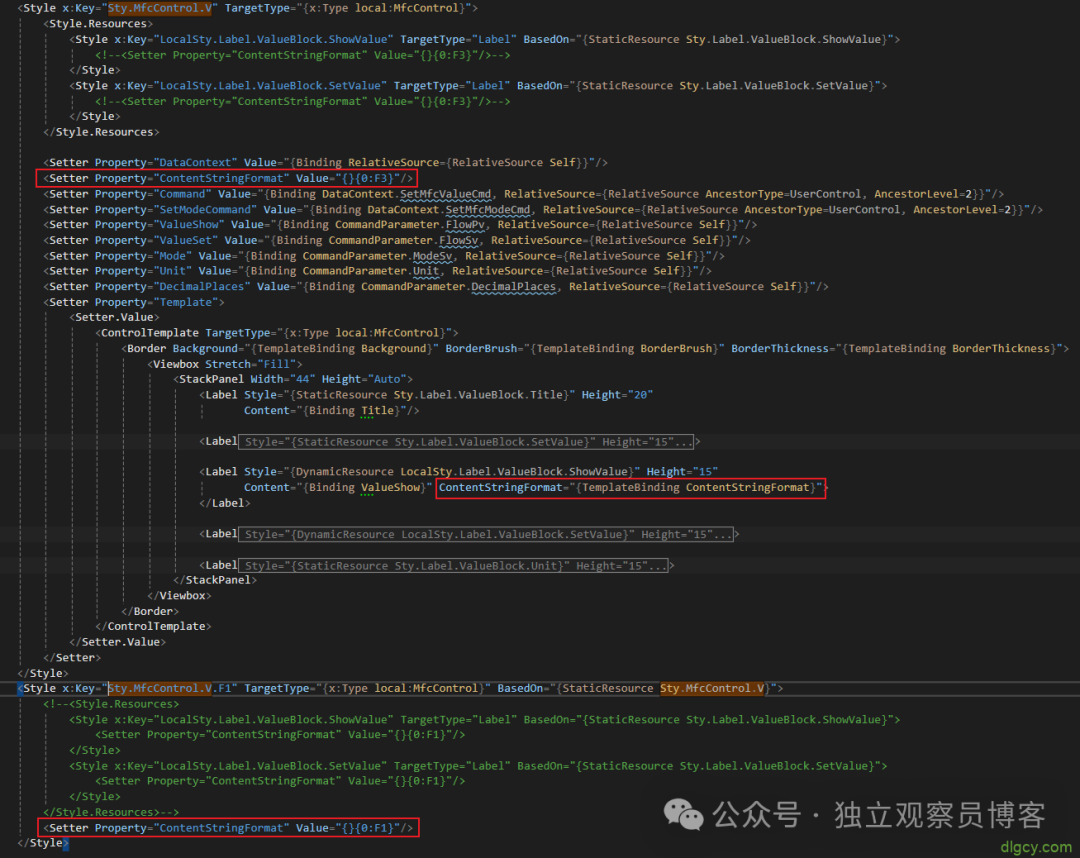Click the x:Key "Sty.MfcControl.V" in the first Style tag
The image size is (1080, 858).
click(160, 8)
